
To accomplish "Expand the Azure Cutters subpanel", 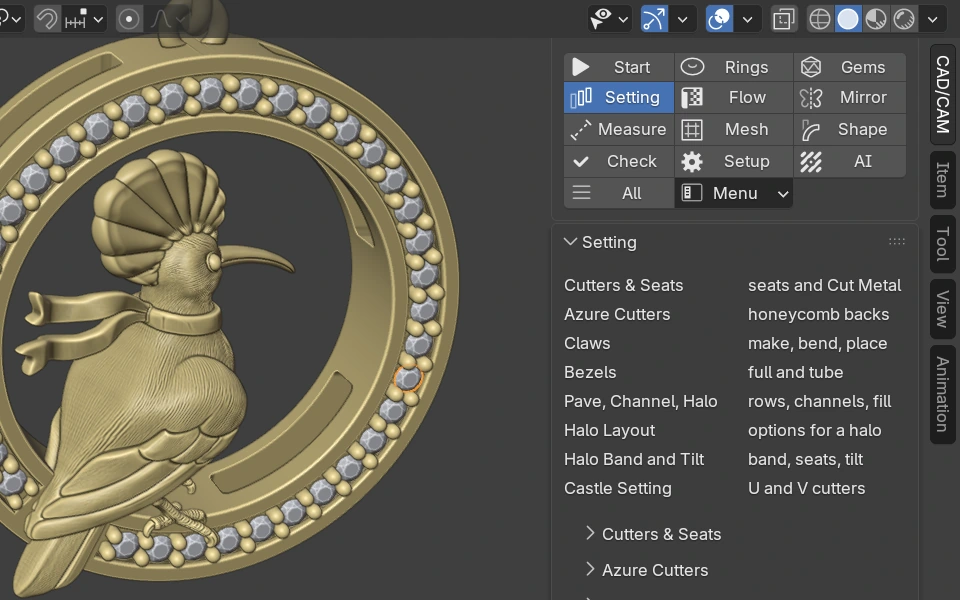I will point(647,570).
